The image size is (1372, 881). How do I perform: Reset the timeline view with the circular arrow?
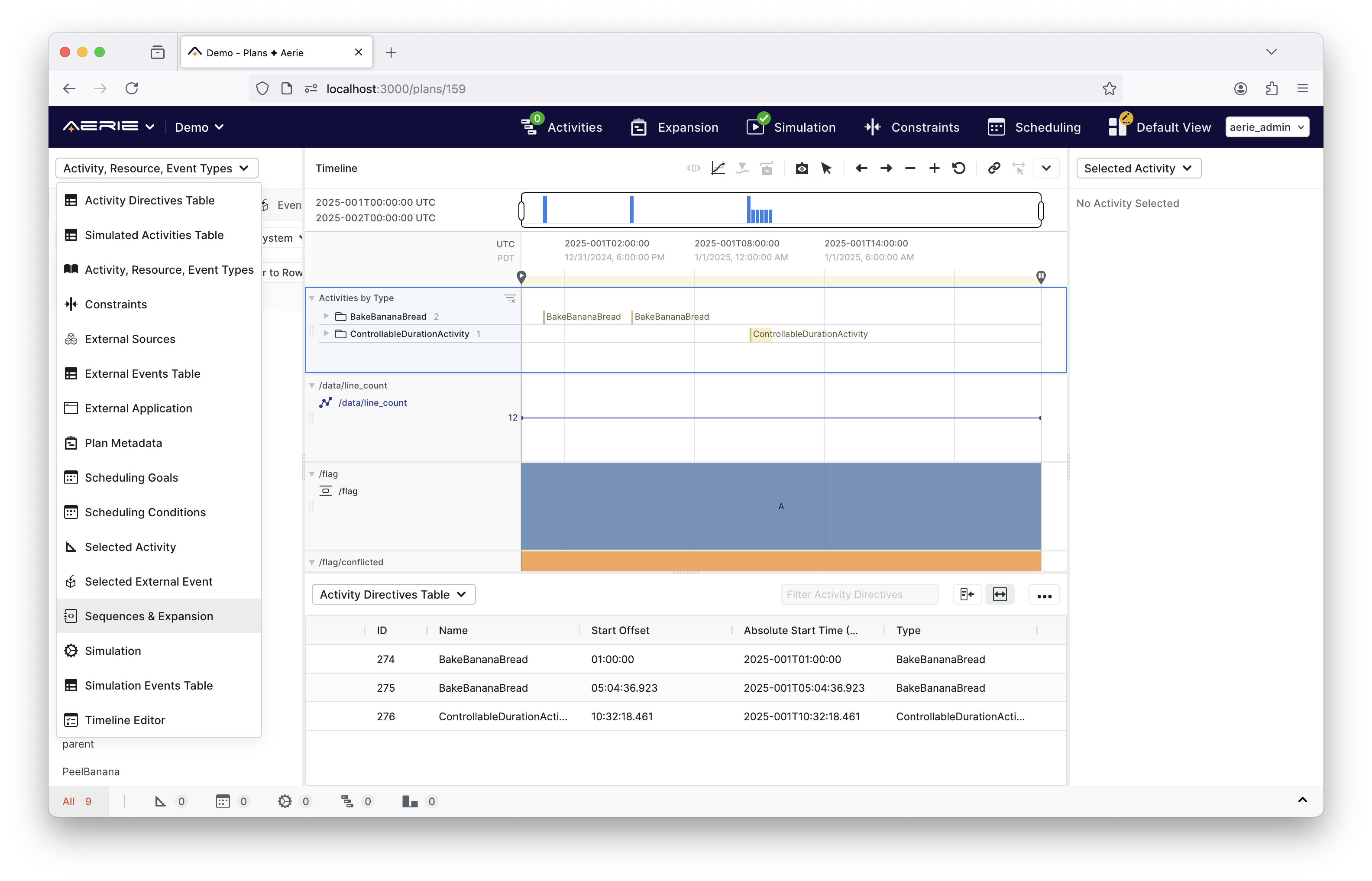click(959, 168)
